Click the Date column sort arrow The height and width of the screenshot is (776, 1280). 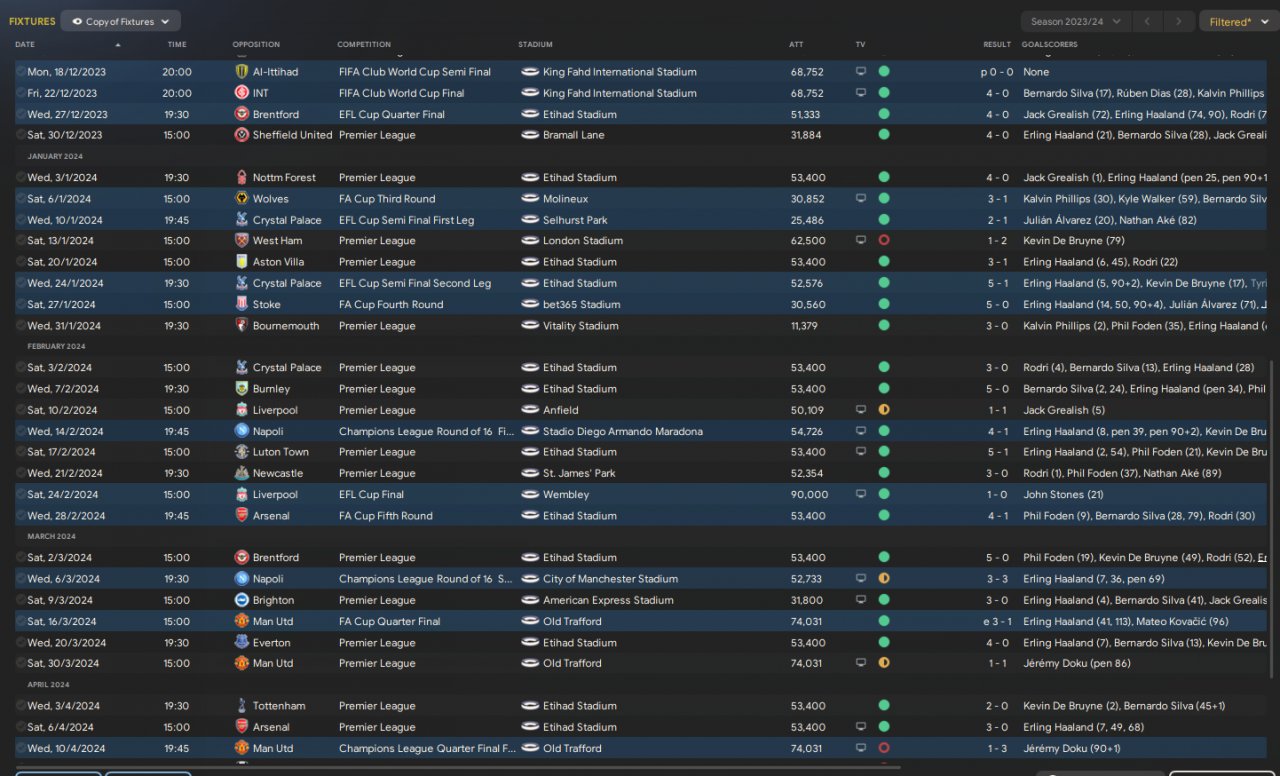[118, 45]
